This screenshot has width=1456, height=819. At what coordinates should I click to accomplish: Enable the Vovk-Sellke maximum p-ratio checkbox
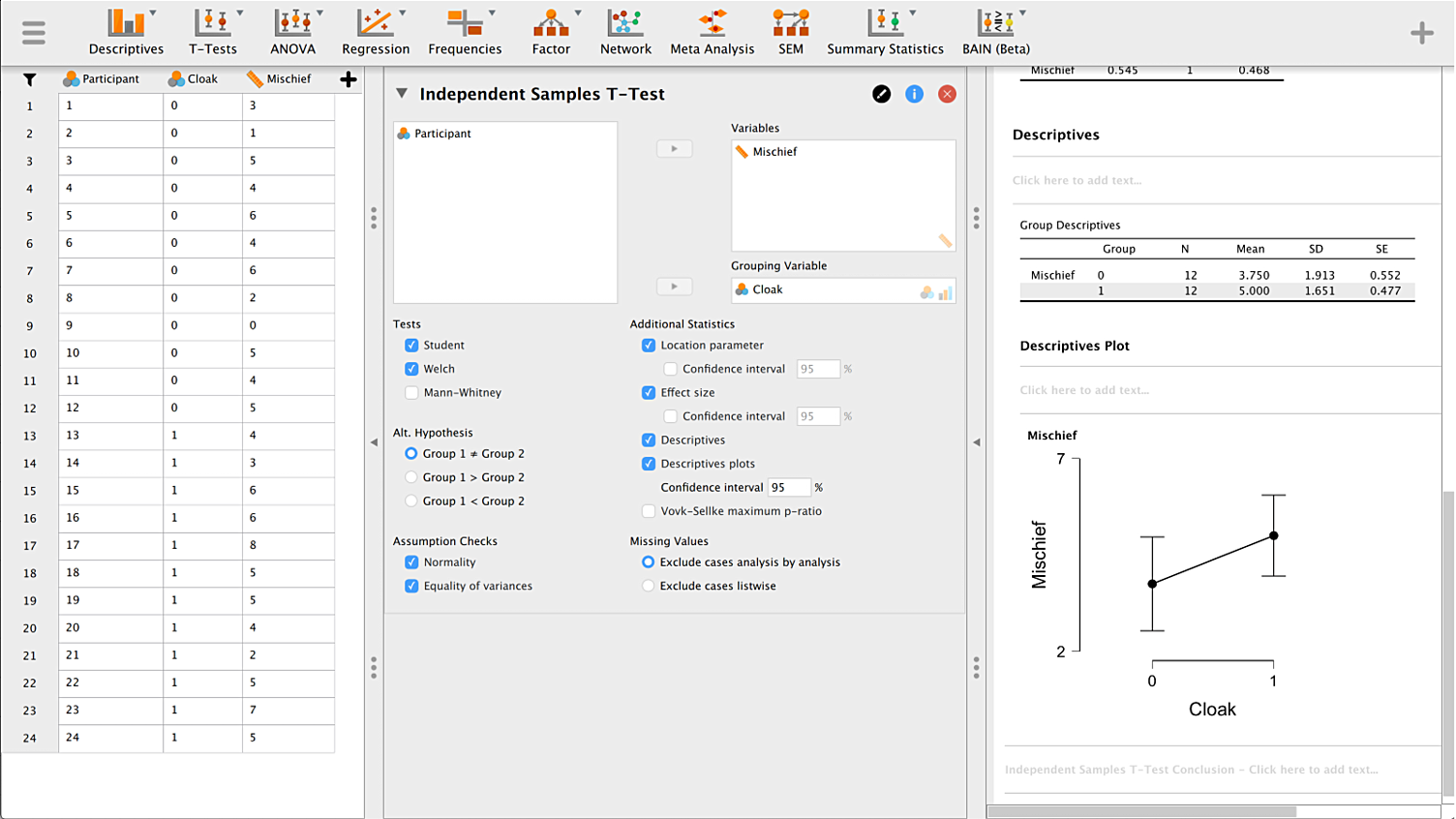pyautogui.click(x=649, y=511)
